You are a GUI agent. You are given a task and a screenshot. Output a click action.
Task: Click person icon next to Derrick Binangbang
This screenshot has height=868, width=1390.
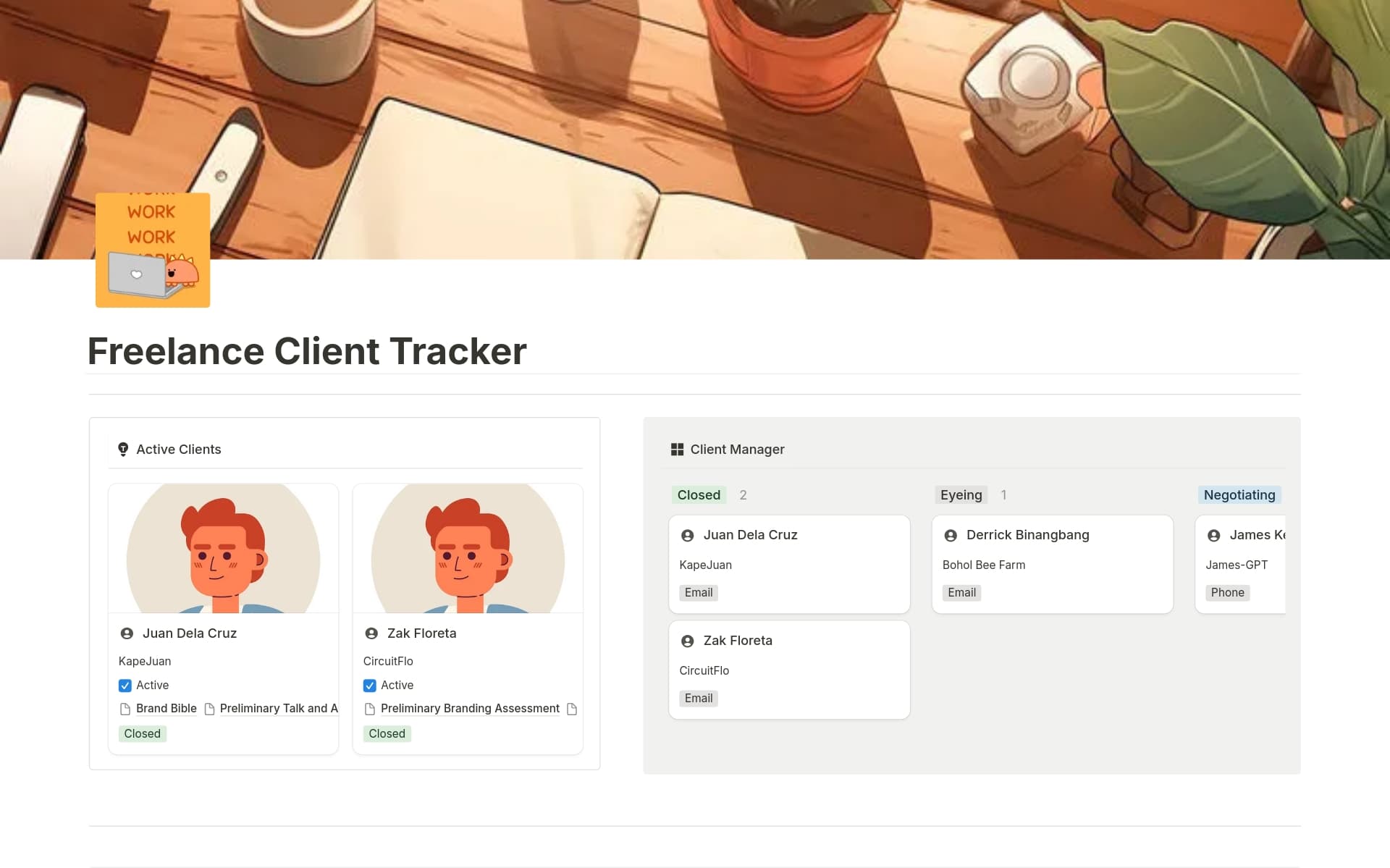951,535
